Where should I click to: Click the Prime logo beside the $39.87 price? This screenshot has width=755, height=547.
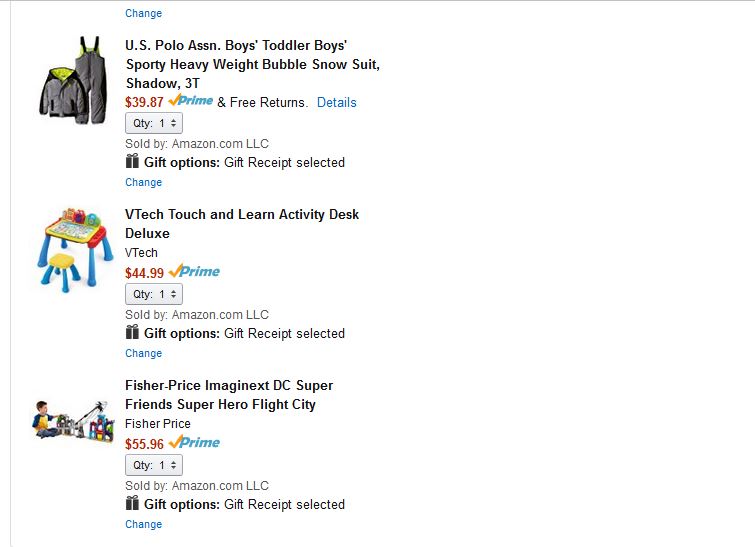click(191, 101)
